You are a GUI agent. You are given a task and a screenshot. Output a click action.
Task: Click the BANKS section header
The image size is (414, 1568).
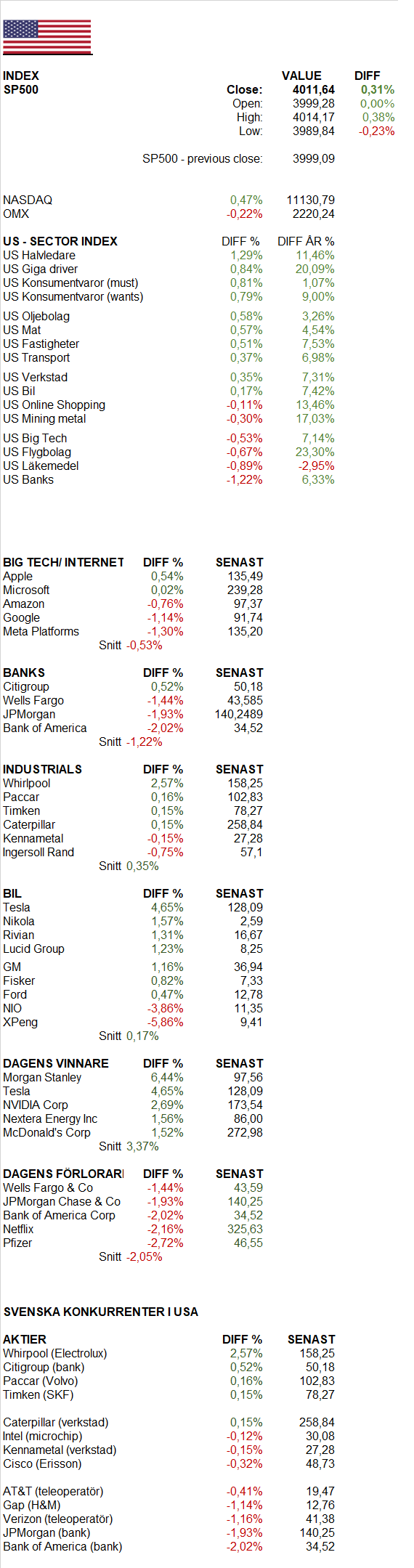pyautogui.click(x=24, y=673)
